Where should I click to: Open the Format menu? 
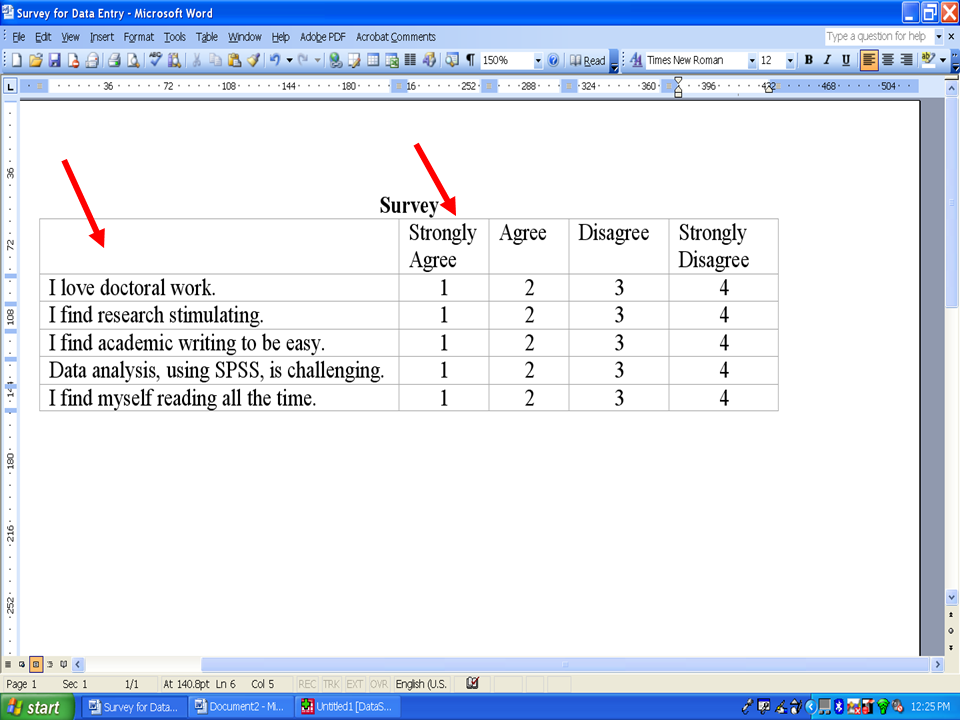(139, 37)
